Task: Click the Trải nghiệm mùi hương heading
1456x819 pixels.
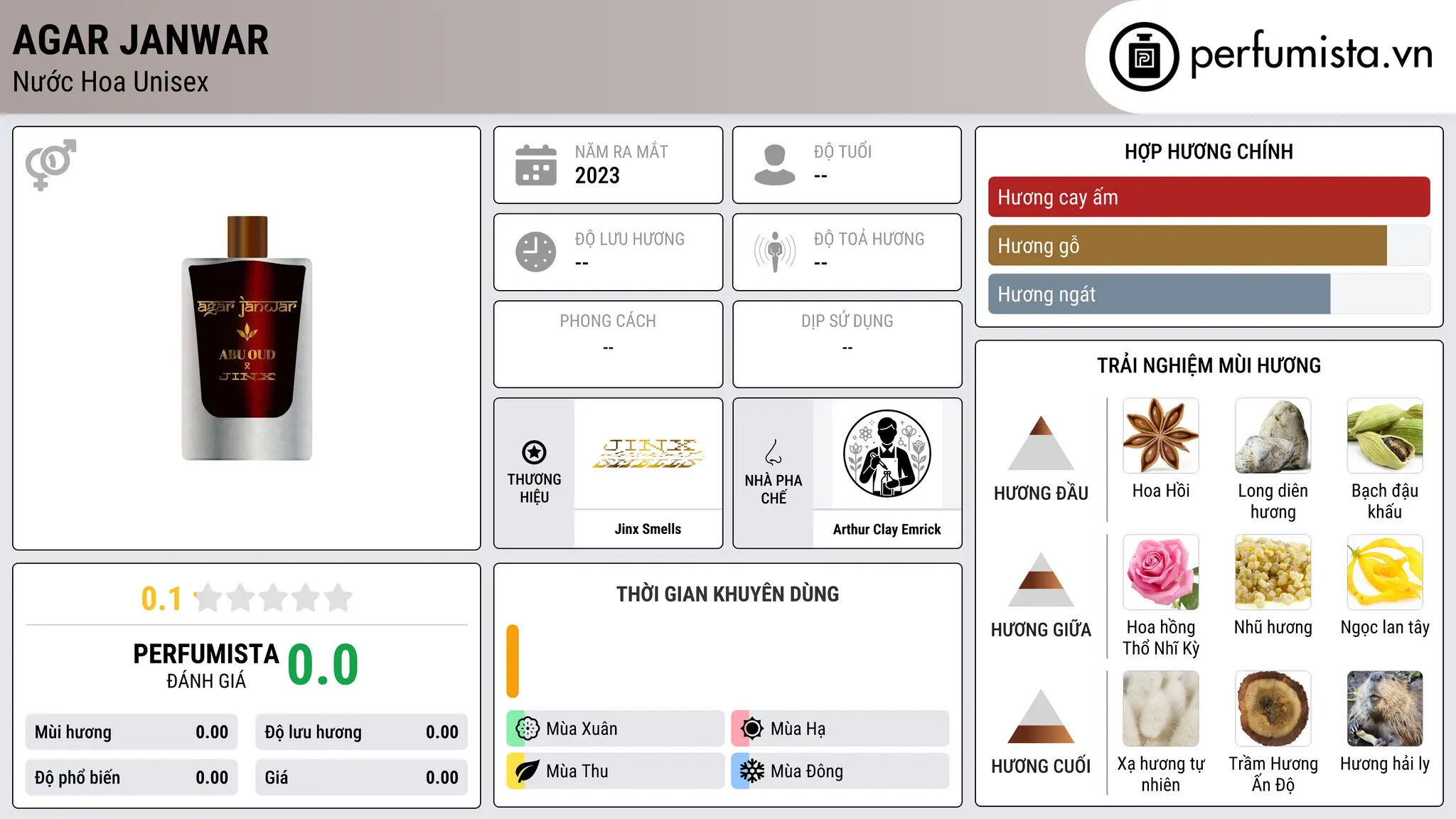Action: pyautogui.click(x=1209, y=365)
